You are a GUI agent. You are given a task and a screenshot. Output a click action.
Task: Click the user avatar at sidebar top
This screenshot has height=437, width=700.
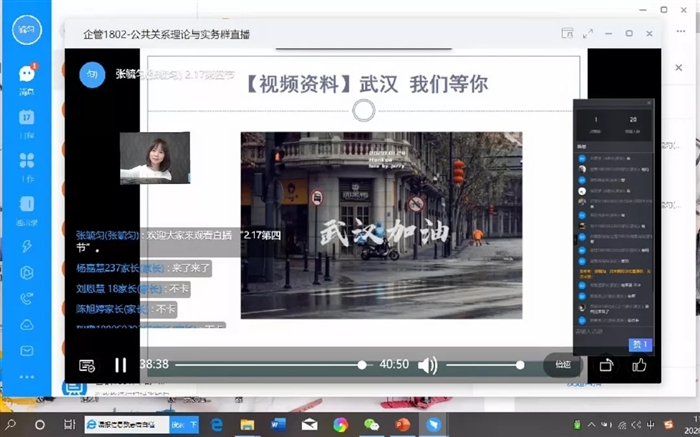pos(27,29)
